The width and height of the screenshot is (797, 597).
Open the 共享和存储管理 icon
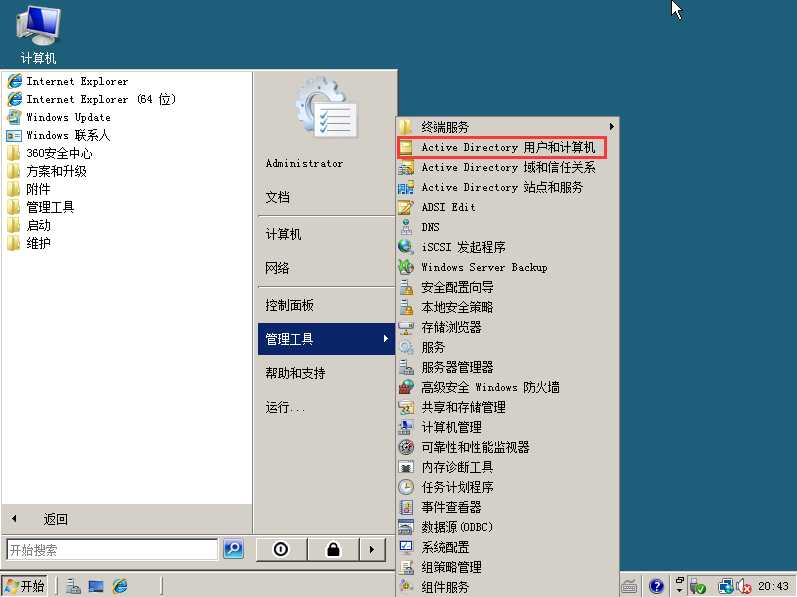pos(406,407)
